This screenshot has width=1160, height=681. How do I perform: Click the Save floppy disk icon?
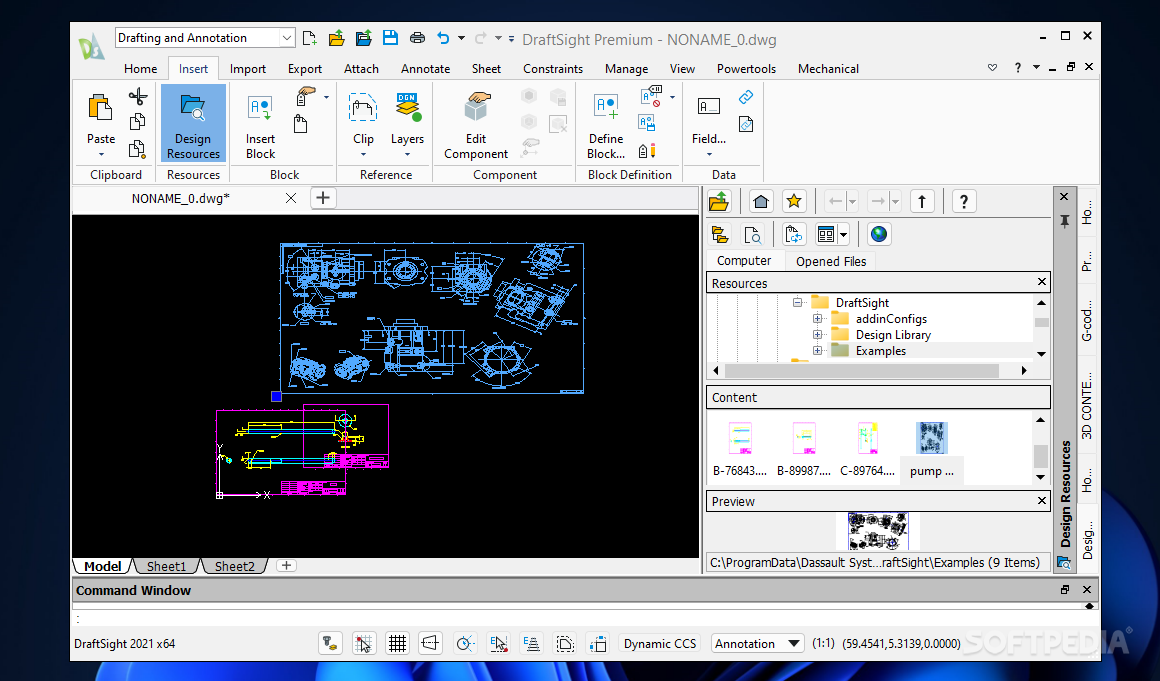pyautogui.click(x=390, y=38)
